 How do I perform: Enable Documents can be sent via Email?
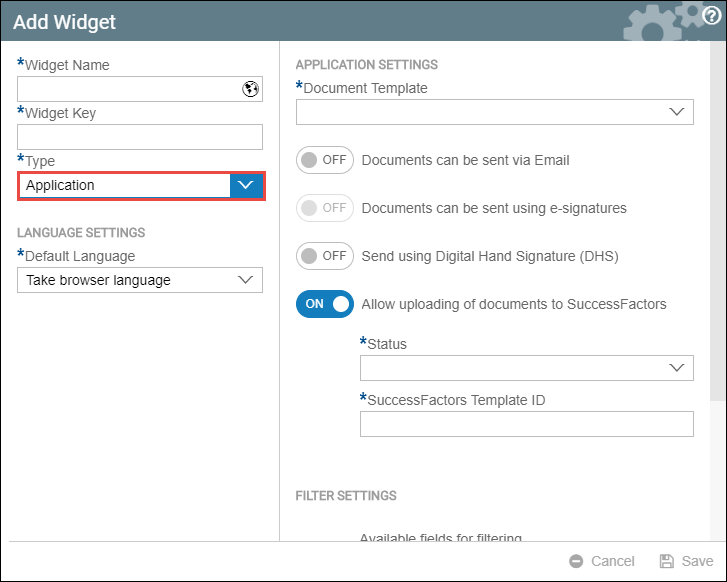click(325, 160)
